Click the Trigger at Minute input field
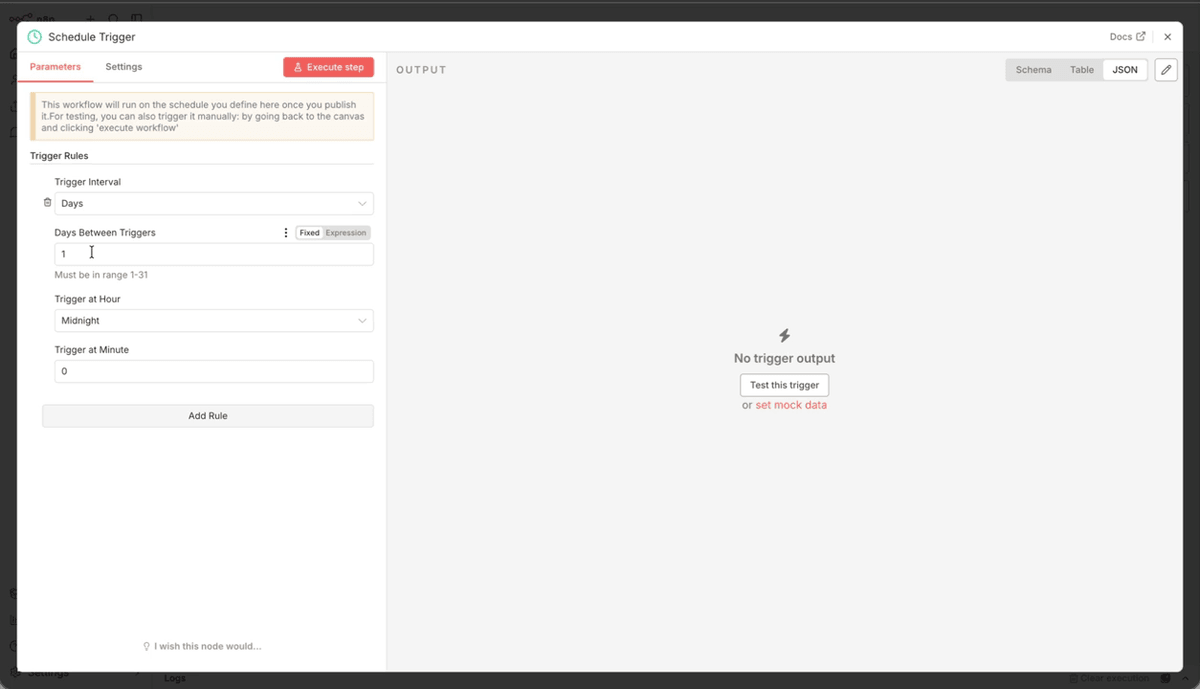This screenshot has height=689, width=1200. (213, 370)
